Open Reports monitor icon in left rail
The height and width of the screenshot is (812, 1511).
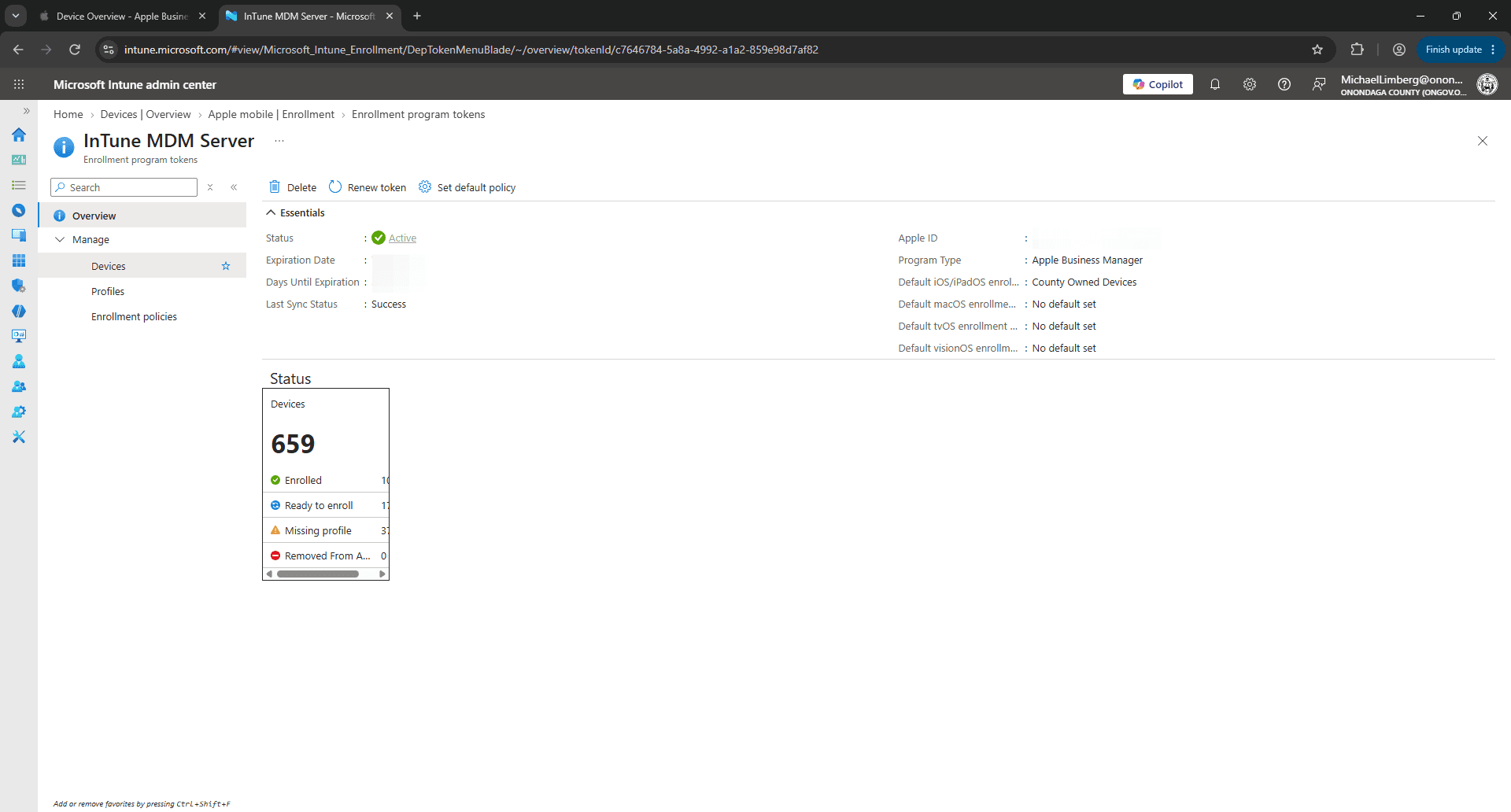(x=19, y=336)
